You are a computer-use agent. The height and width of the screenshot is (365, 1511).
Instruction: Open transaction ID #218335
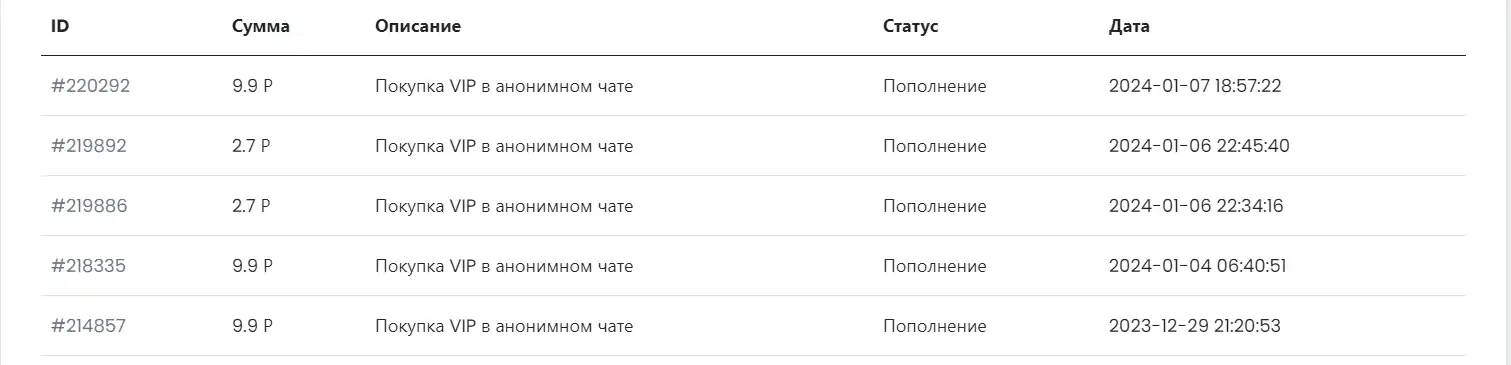tap(89, 266)
